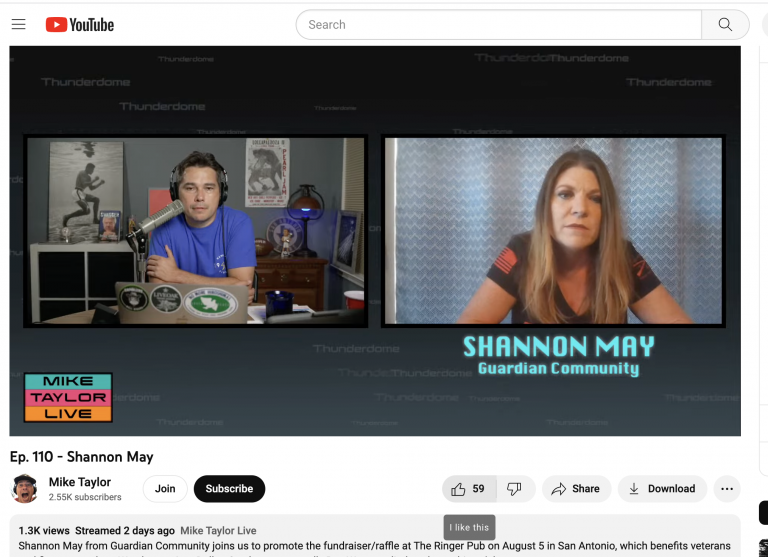The height and width of the screenshot is (557, 768).
Task: Open Mike Taylor's channel avatar
Action: (x=25, y=489)
